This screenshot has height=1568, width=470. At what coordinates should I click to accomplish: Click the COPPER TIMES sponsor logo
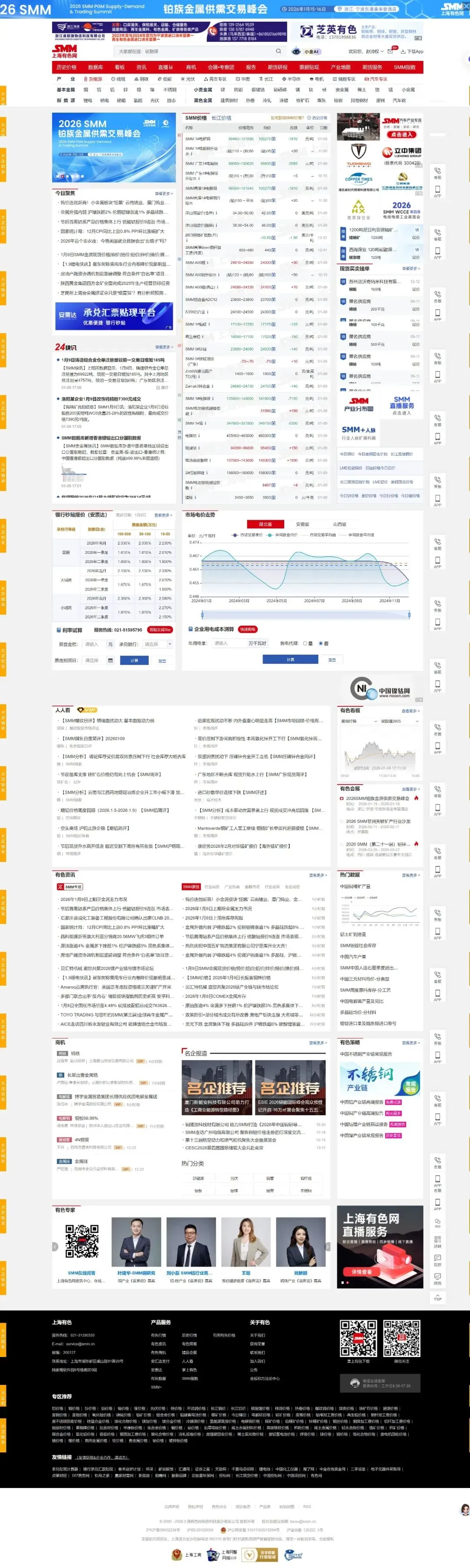tap(359, 180)
